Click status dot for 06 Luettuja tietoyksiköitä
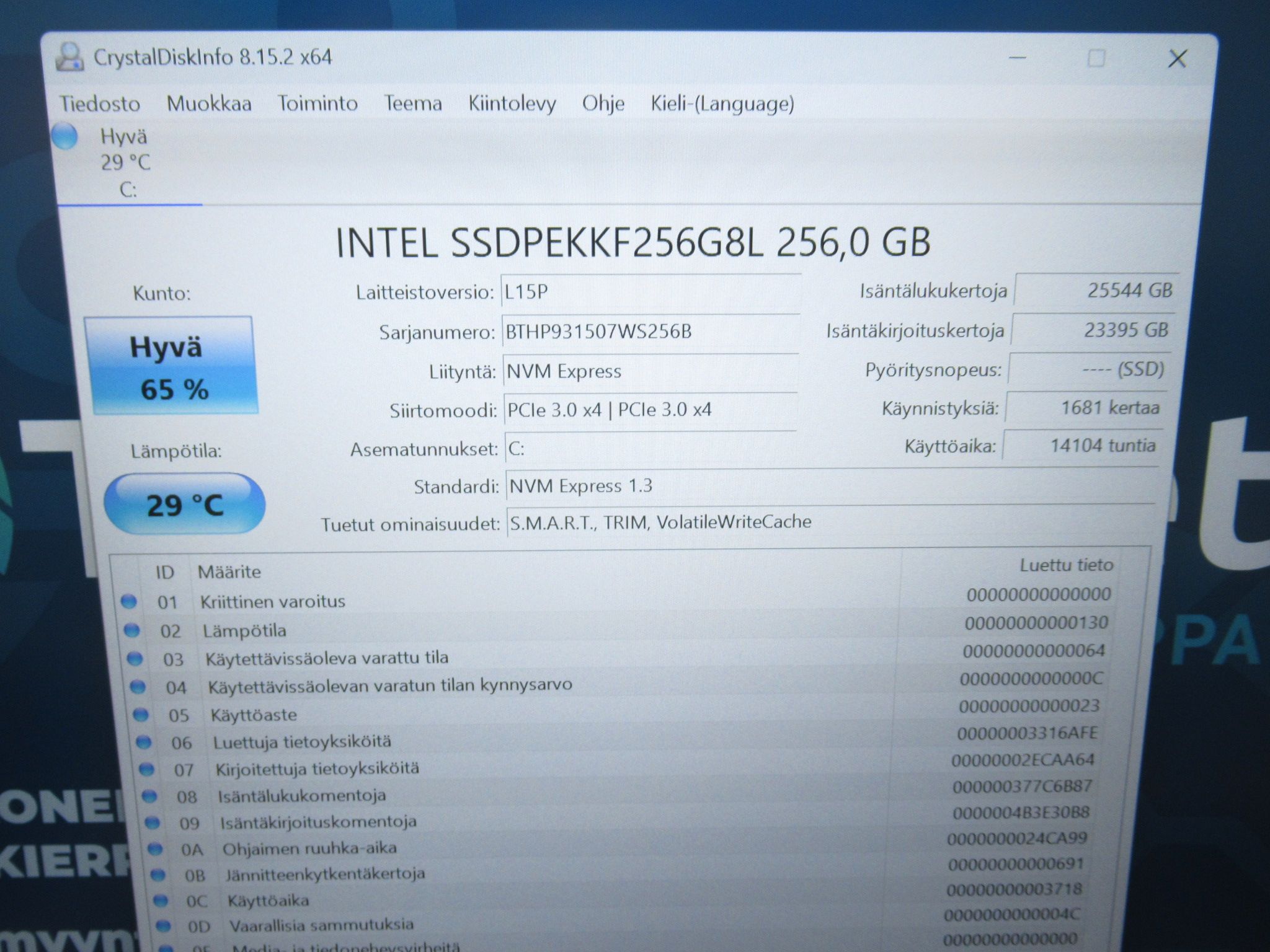1270x952 pixels. [144, 742]
